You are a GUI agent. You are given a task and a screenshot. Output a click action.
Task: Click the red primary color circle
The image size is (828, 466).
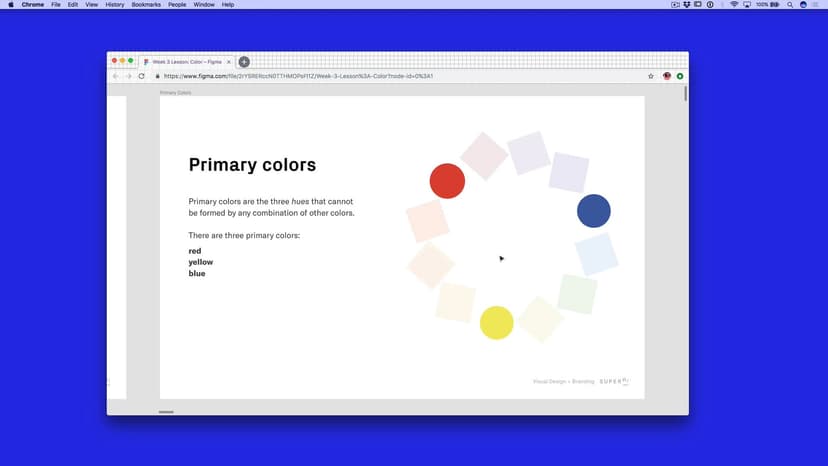[x=447, y=181]
